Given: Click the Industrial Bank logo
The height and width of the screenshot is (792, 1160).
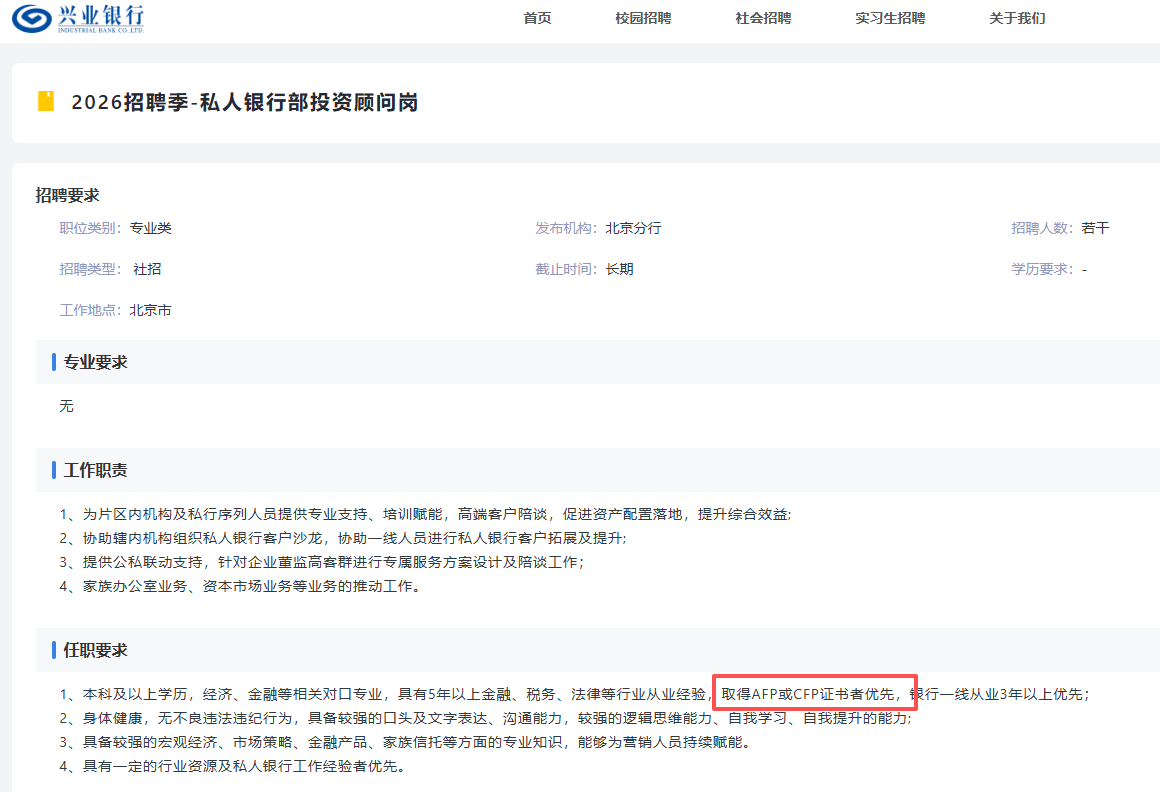Looking at the screenshot, I should coord(79,18).
